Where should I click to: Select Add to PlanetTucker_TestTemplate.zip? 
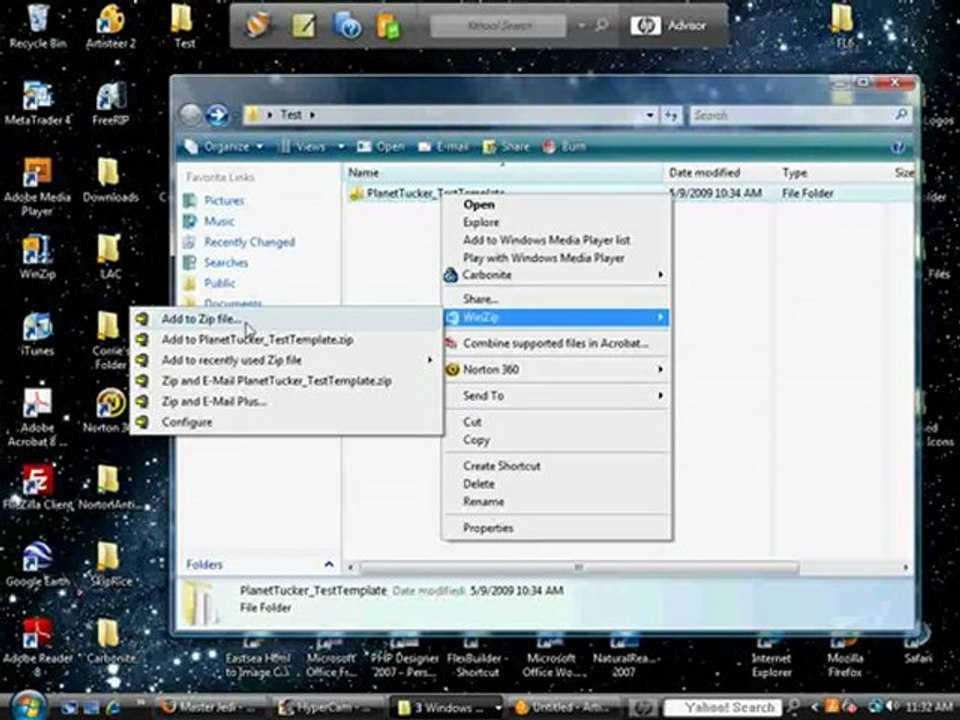click(x=257, y=340)
